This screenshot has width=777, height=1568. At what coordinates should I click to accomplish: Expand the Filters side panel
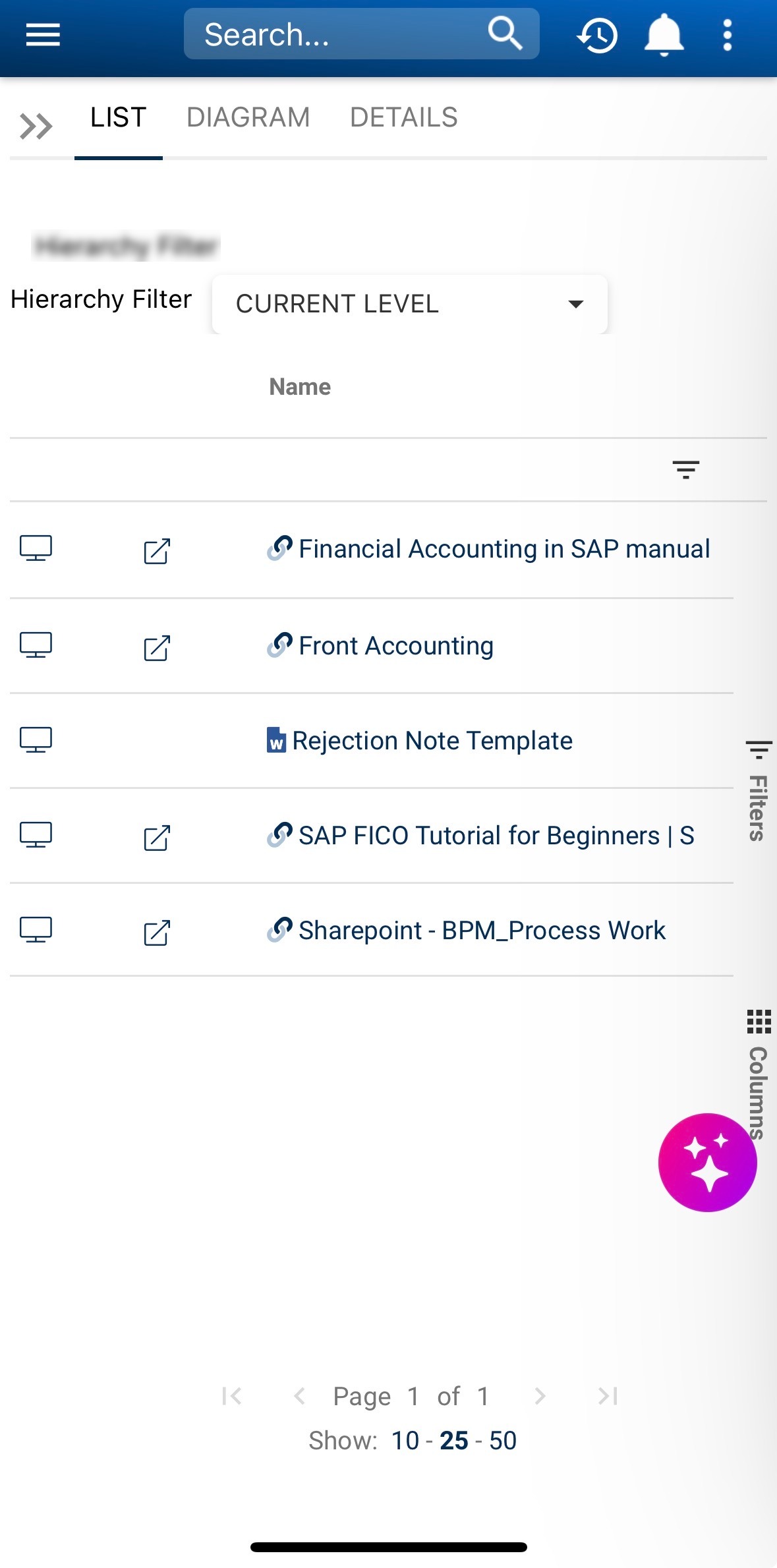(x=758, y=792)
